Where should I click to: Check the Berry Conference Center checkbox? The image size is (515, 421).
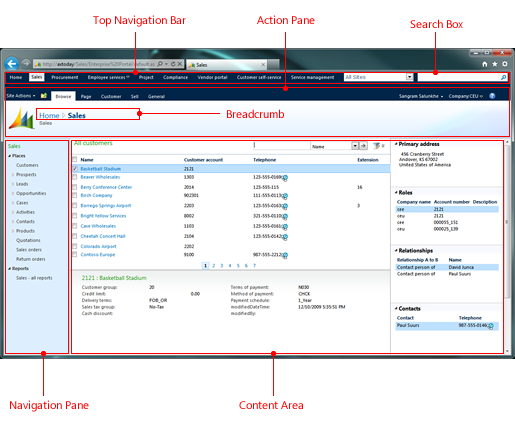pos(75,187)
